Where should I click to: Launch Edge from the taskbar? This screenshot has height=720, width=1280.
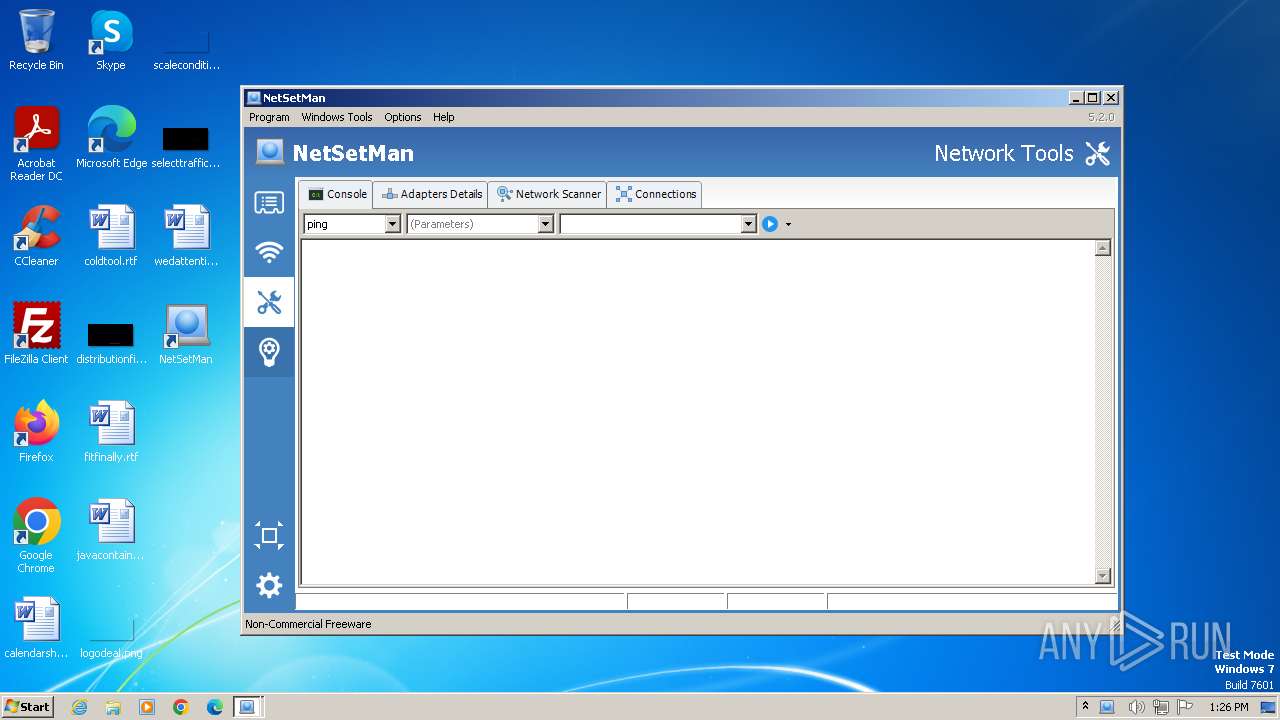[215, 707]
